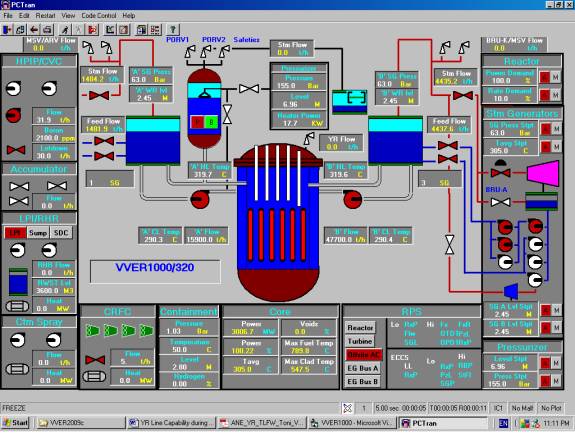Click the EG Bus B button
Image resolution: width=575 pixels, height=433 pixels.
tap(363, 382)
